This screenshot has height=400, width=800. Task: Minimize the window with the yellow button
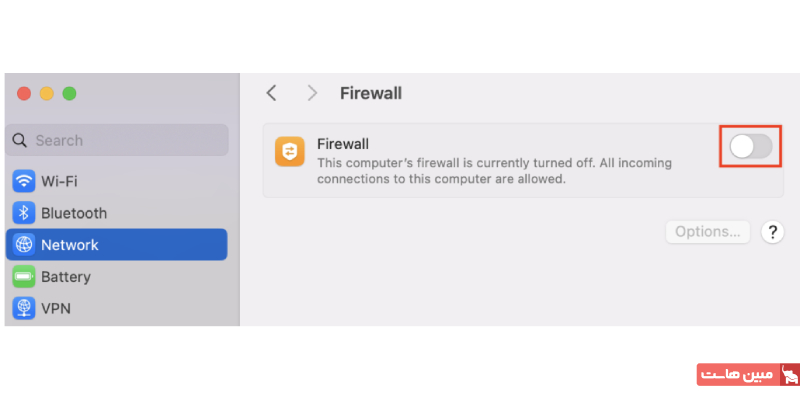[46, 93]
